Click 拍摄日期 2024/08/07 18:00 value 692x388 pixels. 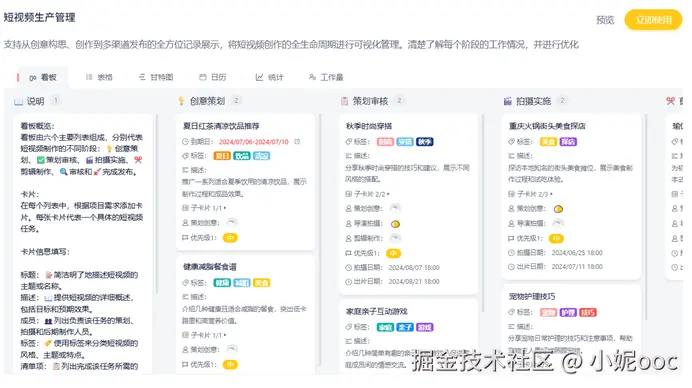coord(414,267)
